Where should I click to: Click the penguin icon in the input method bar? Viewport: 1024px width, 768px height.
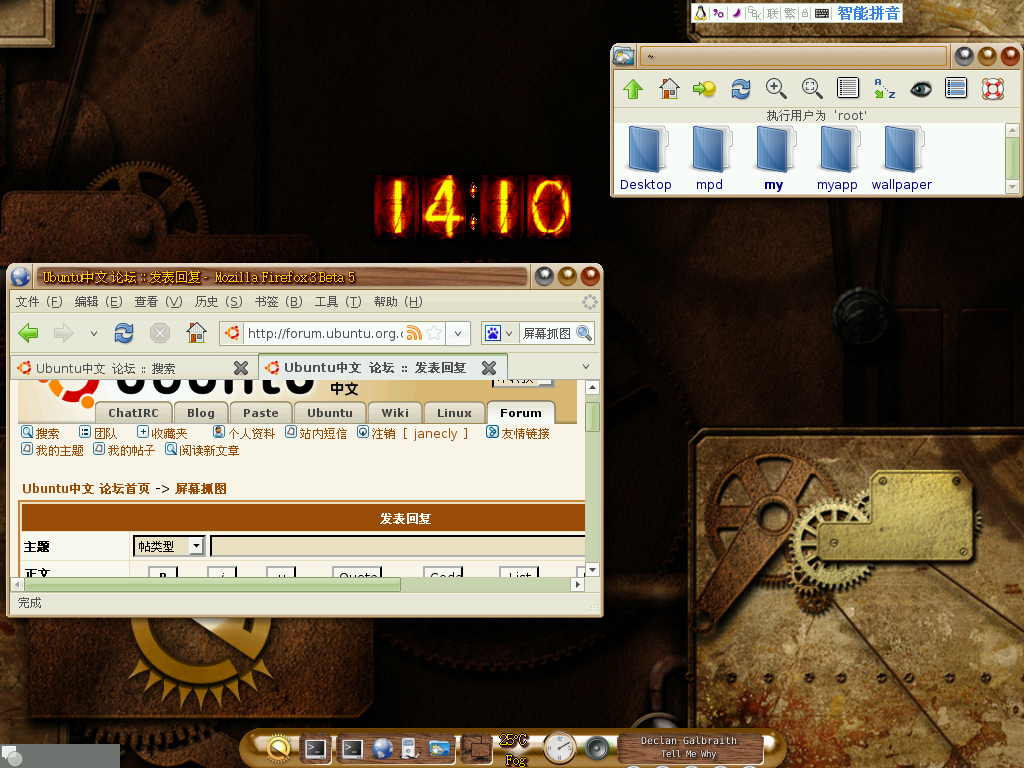[701, 12]
